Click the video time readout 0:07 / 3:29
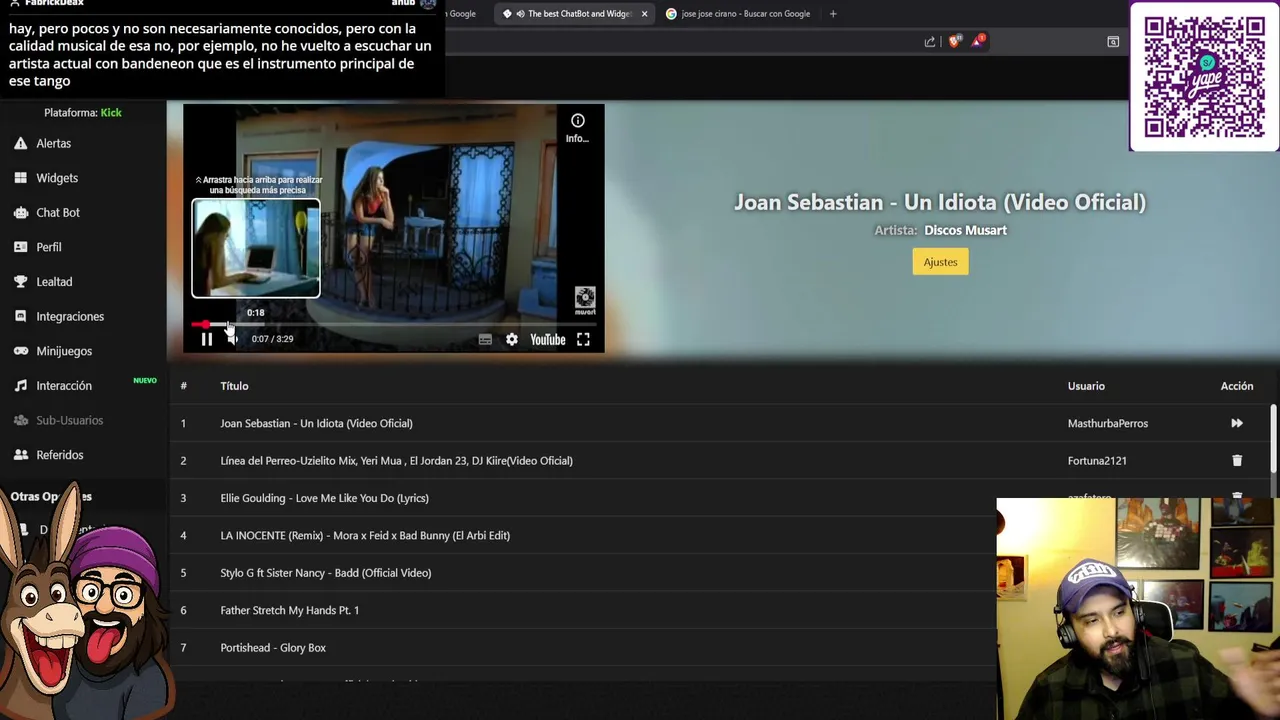Image resolution: width=1280 pixels, height=720 pixels. [x=272, y=339]
